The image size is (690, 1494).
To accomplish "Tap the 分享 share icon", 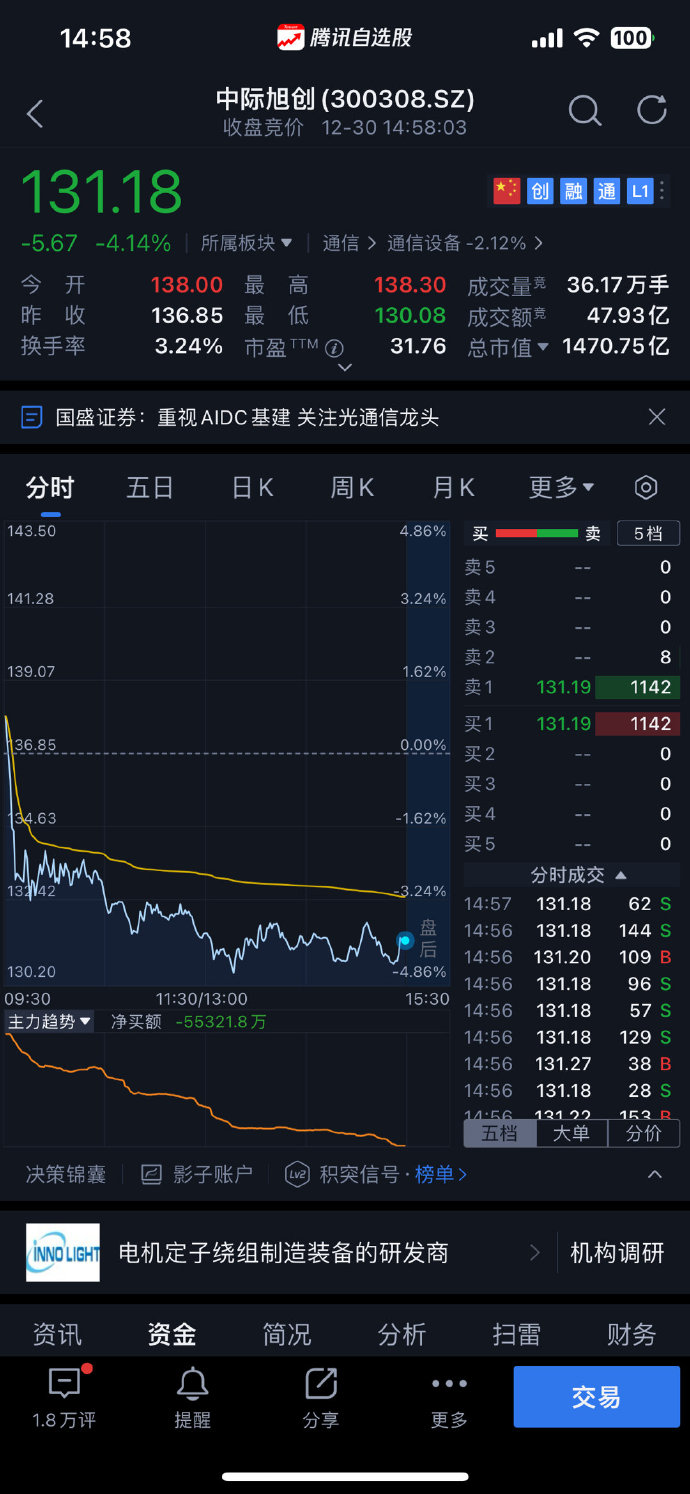I will [x=321, y=1384].
